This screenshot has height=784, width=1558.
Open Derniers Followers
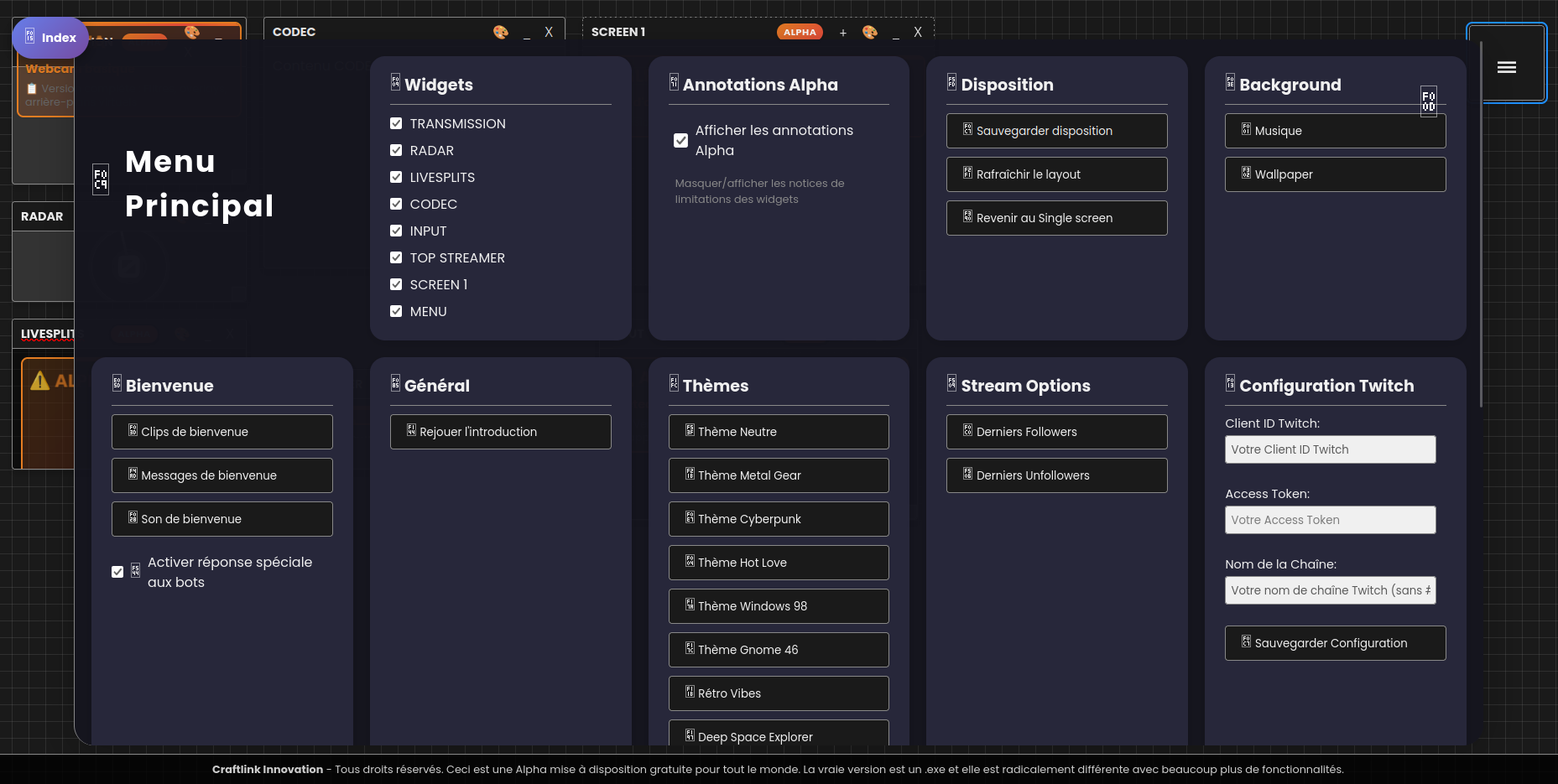pos(1056,431)
